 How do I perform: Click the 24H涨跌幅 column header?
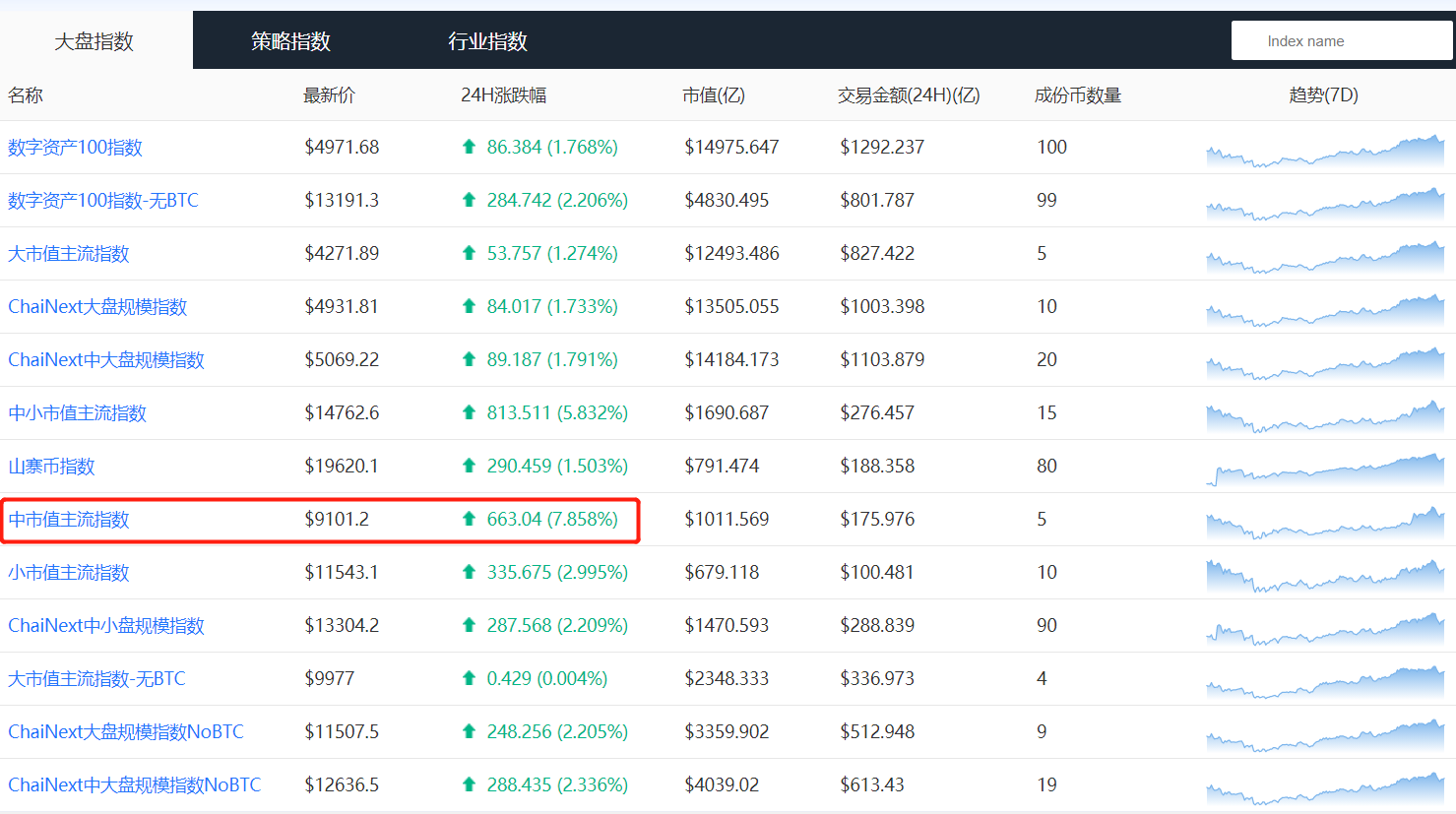click(x=503, y=95)
